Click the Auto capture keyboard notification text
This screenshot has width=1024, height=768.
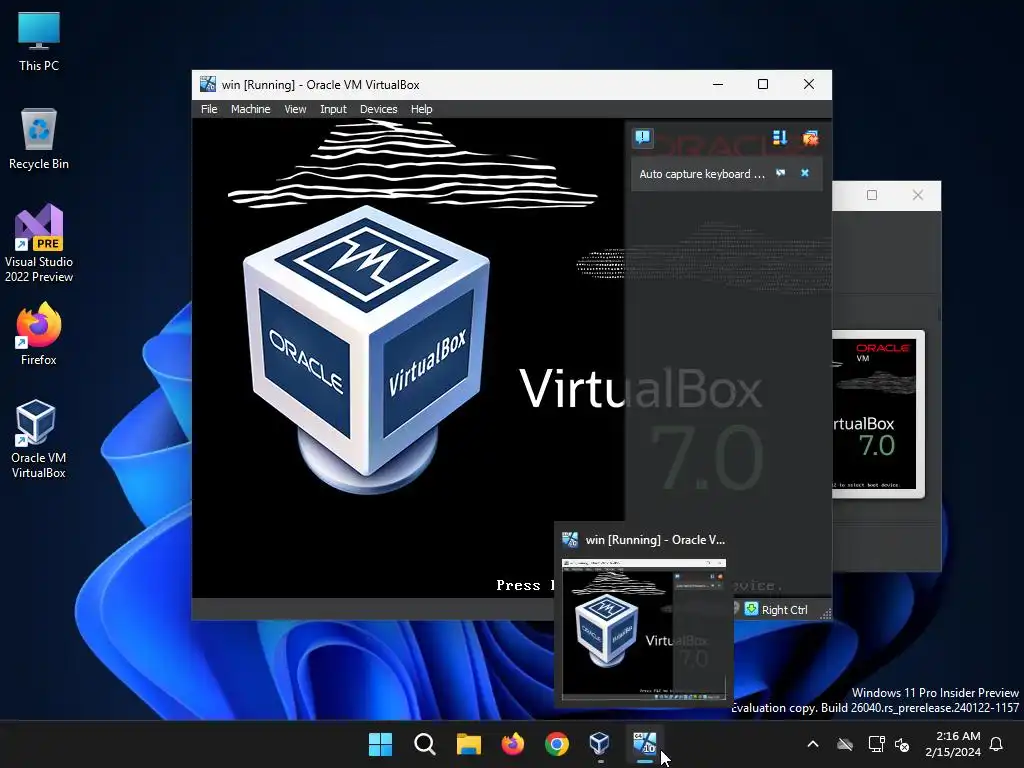point(701,174)
